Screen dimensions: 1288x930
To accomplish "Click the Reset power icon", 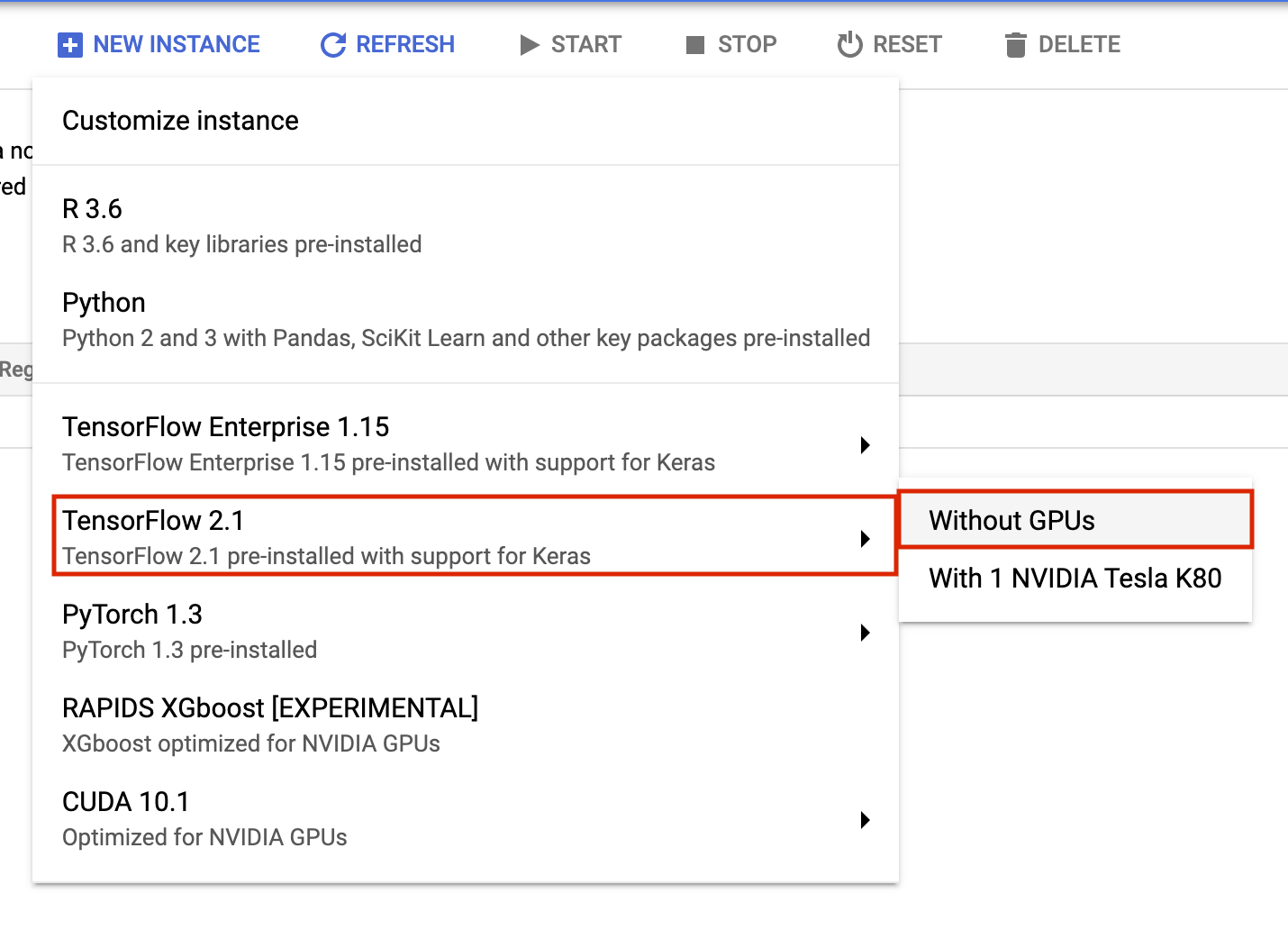I will click(849, 44).
